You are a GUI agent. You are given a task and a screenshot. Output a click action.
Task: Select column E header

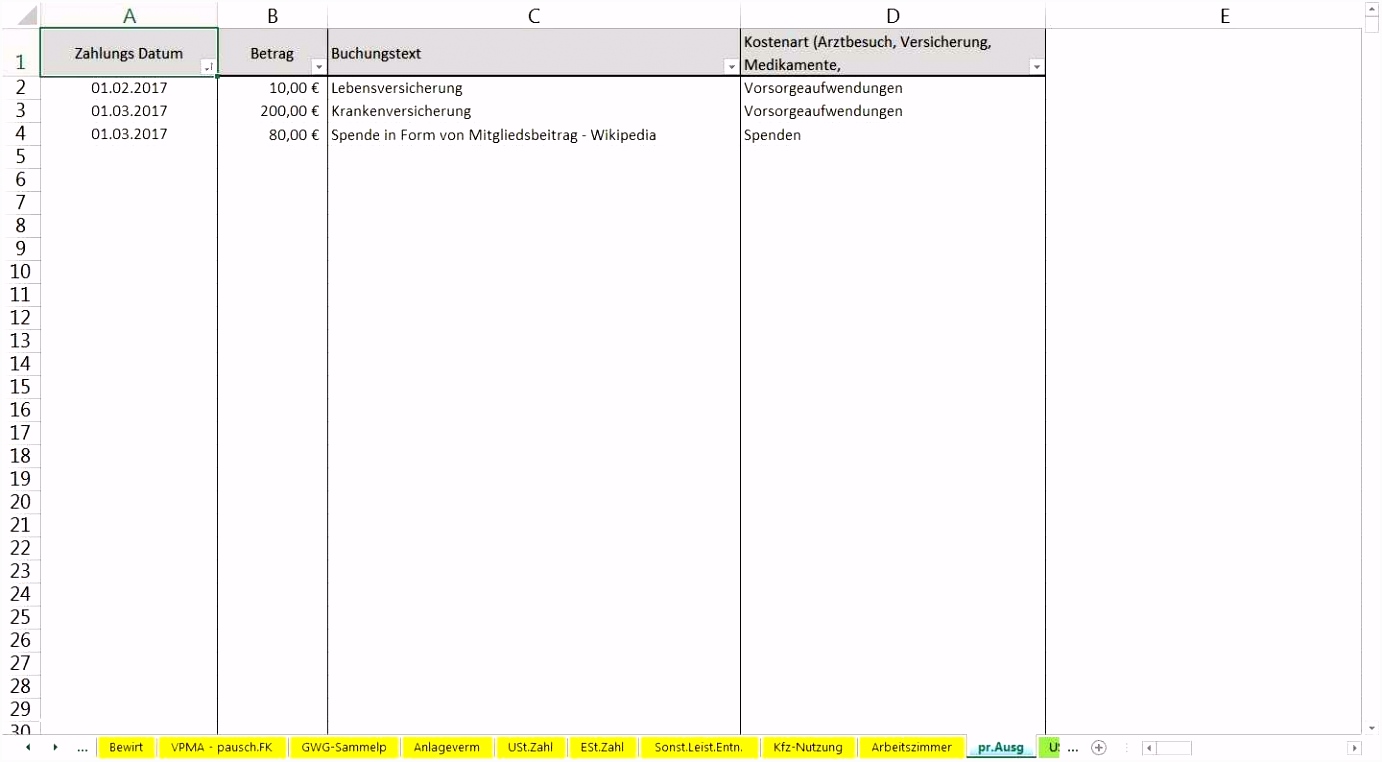[1224, 16]
